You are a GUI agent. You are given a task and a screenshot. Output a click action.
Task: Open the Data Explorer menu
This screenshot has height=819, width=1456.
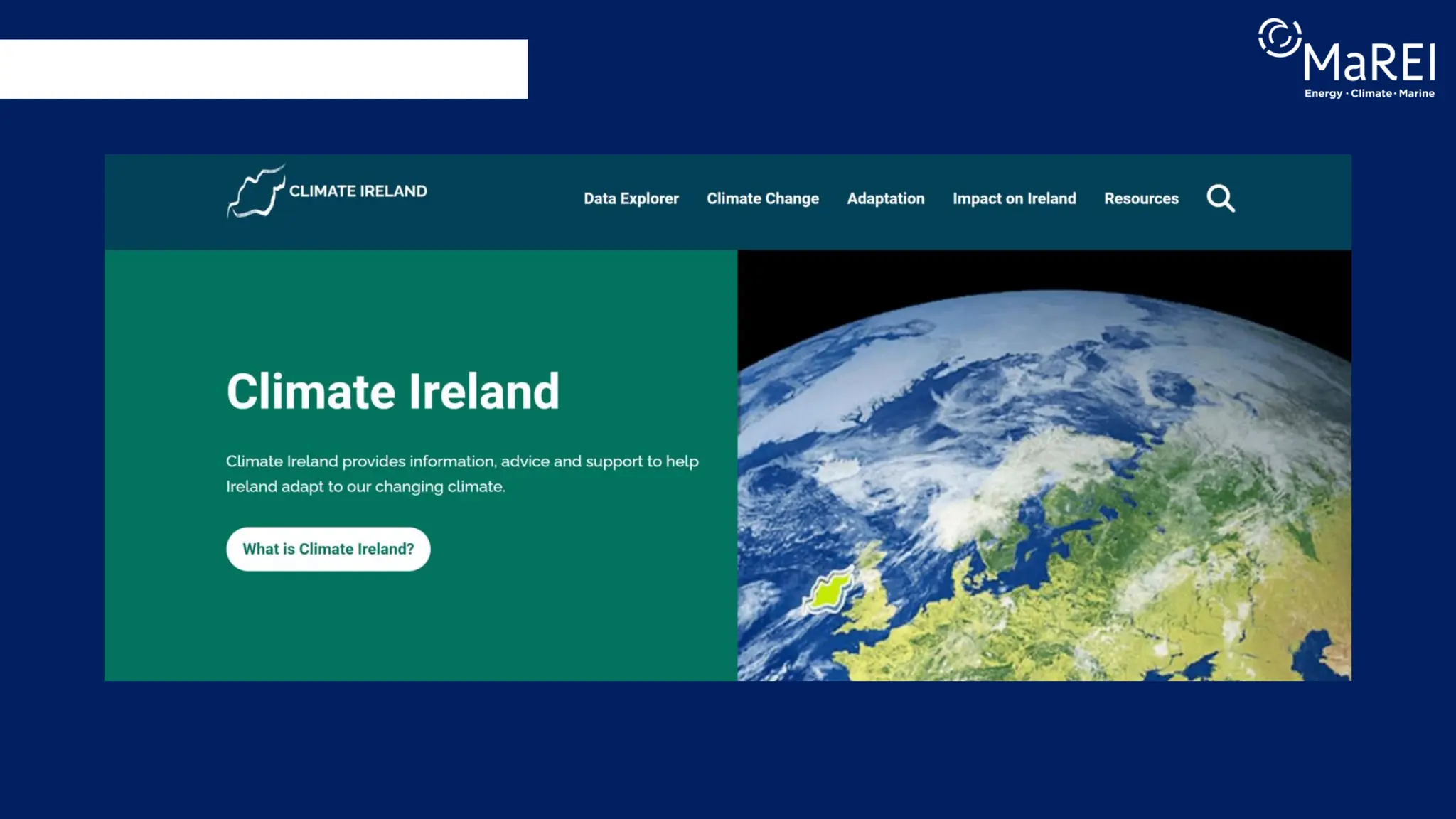(x=631, y=199)
